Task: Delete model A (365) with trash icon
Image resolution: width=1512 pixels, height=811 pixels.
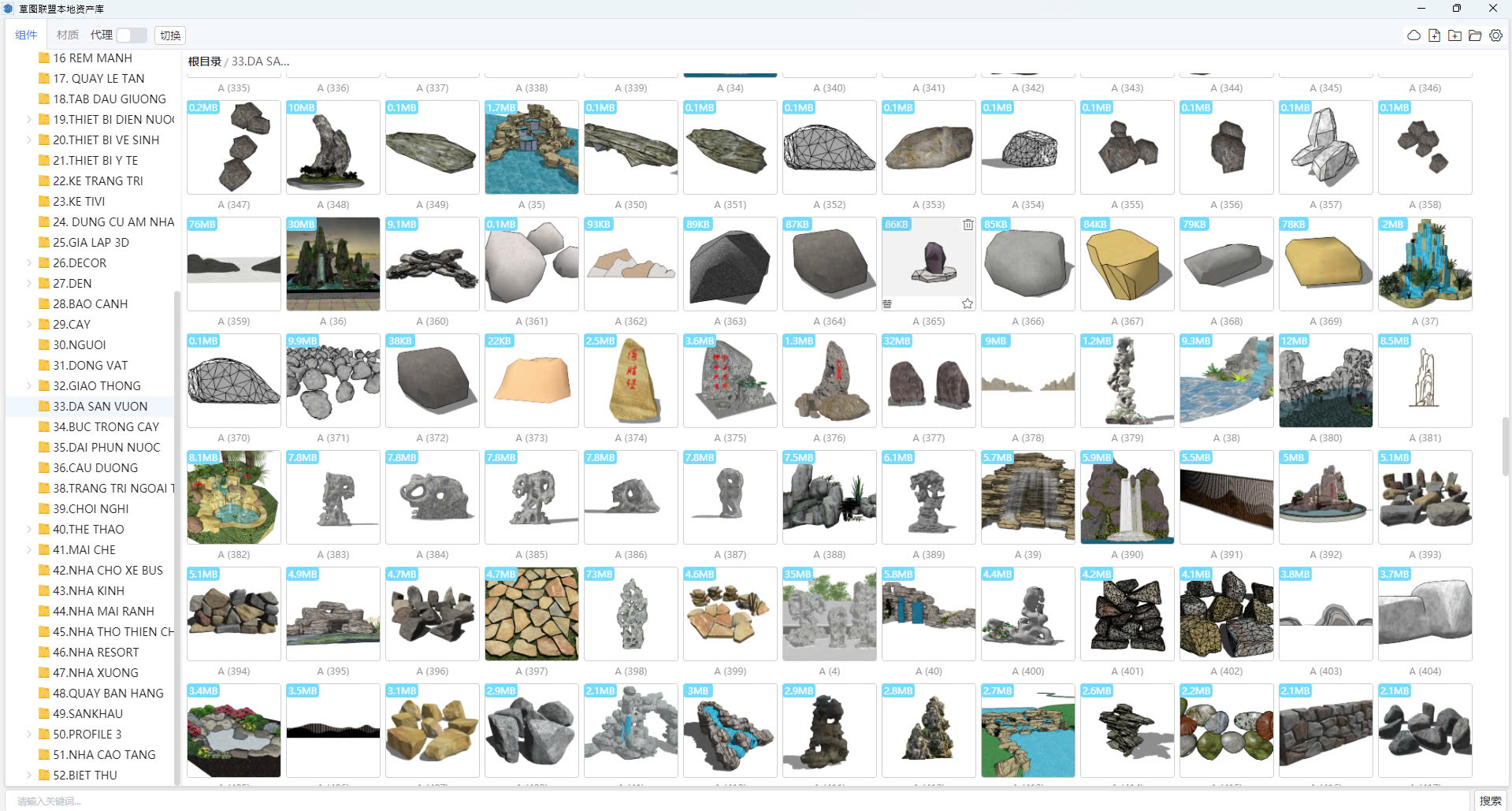Action: (968, 225)
